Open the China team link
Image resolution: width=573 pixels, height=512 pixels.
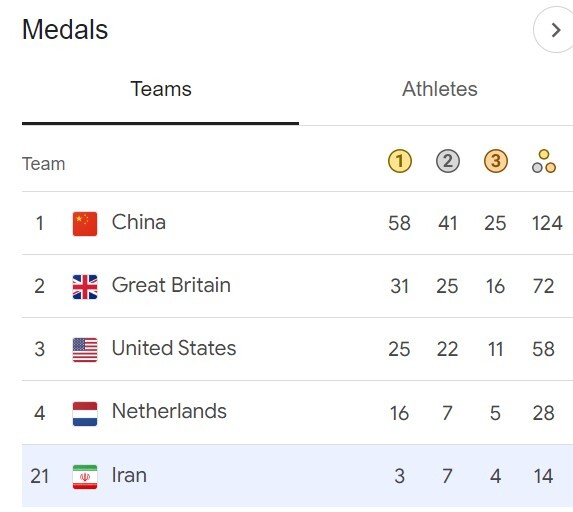[138, 222]
